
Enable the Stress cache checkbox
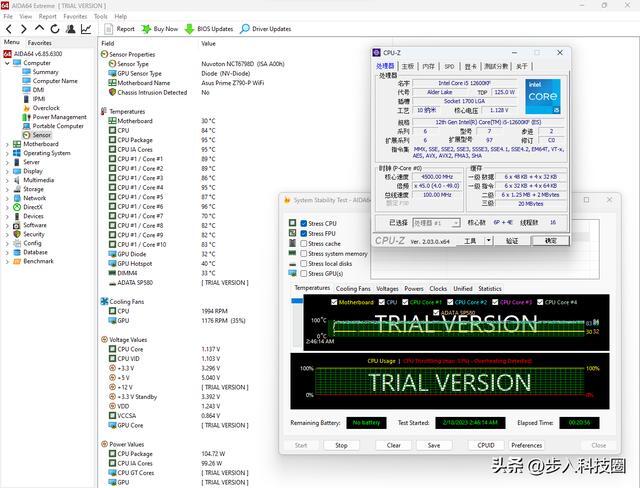[x=304, y=244]
